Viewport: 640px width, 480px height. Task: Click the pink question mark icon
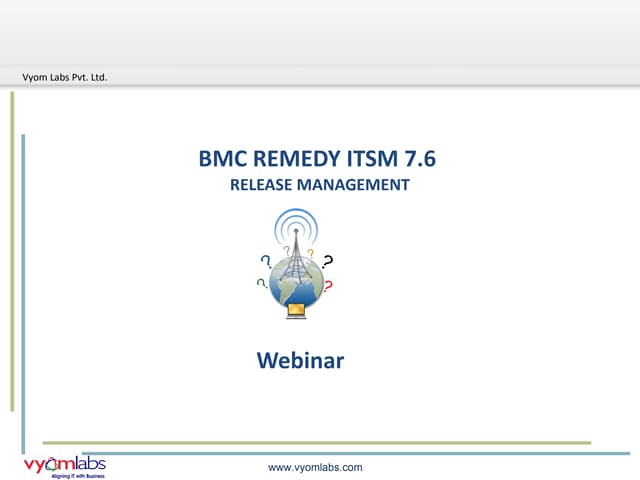[286, 251]
